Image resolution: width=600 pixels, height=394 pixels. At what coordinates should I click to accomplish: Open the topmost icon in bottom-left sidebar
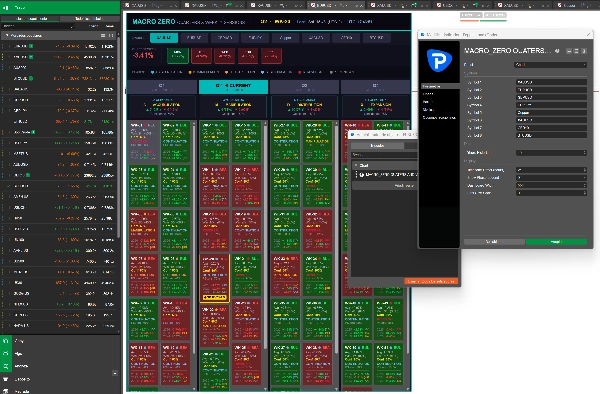(x=6, y=341)
